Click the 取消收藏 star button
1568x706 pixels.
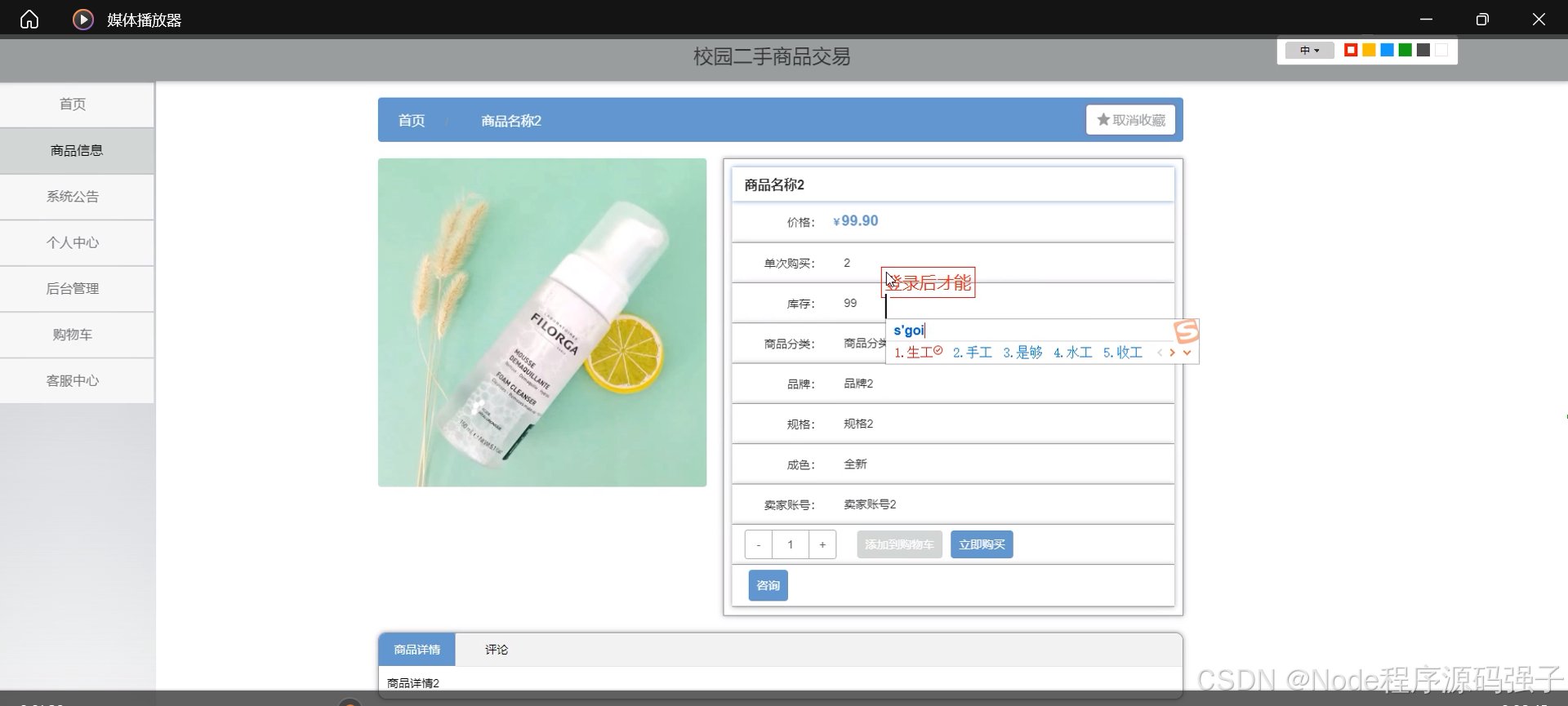tap(1130, 120)
